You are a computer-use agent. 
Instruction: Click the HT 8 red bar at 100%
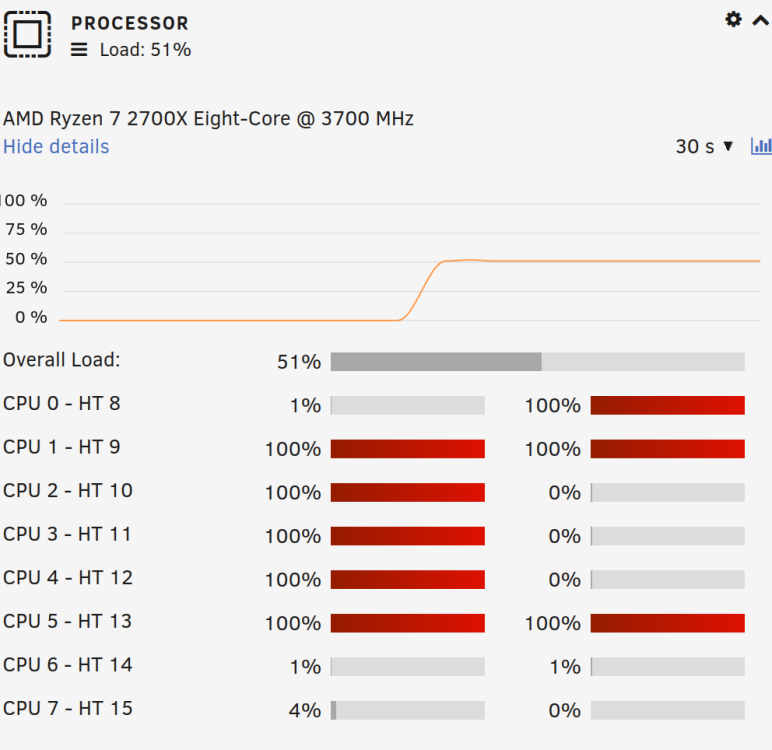[668, 405]
